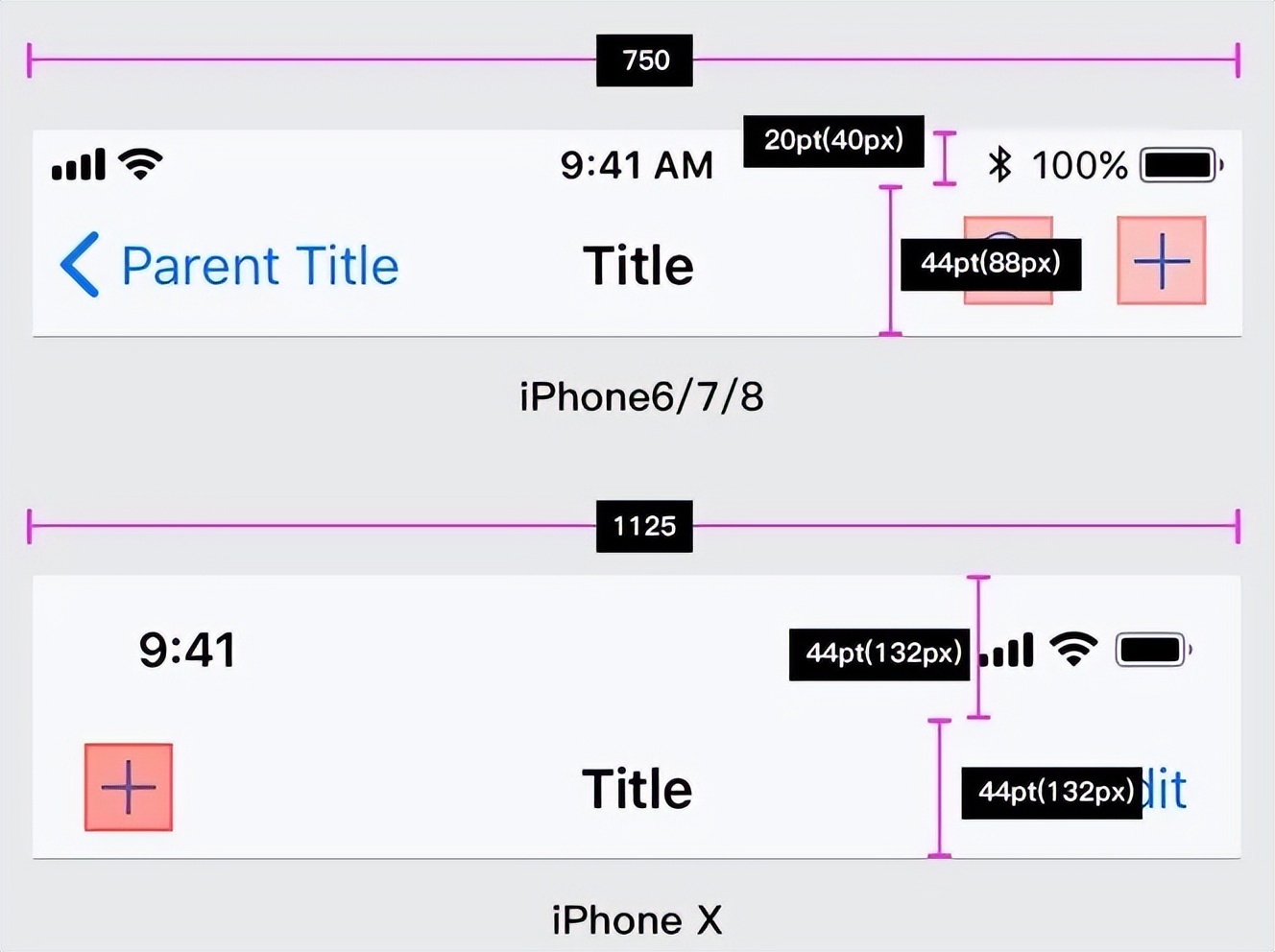Click the cellular signal bars in top bar

coord(79,165)
